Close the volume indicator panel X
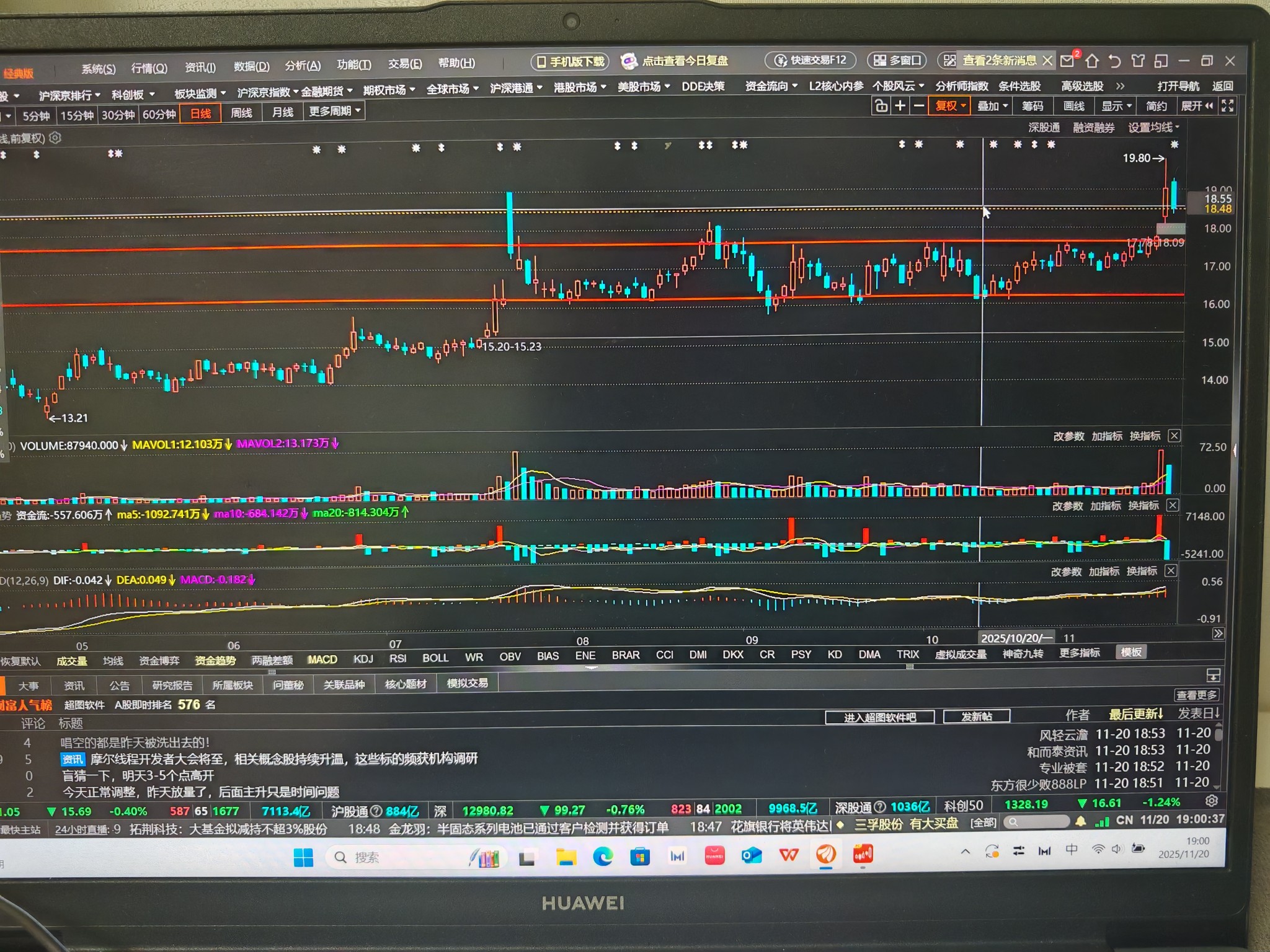This screenshot has width=1270, height=952. pos(1174,436)
